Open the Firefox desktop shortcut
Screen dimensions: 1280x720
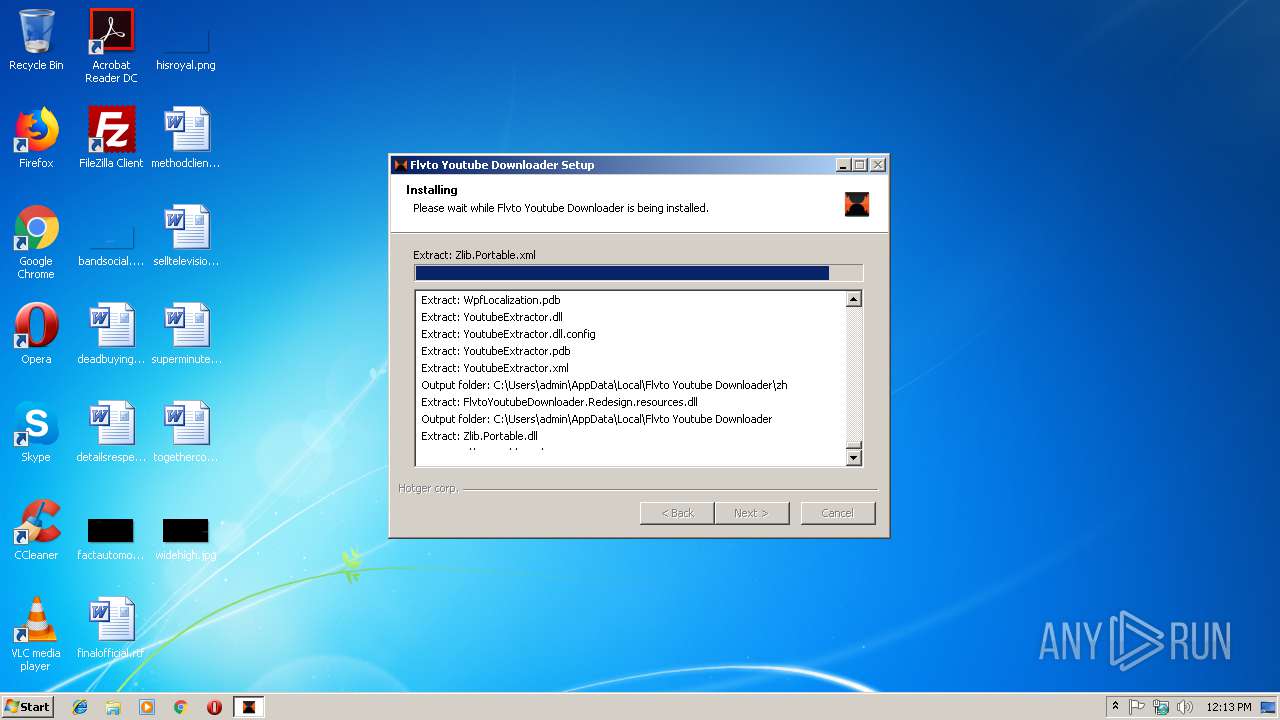click(x=36, y=138)
